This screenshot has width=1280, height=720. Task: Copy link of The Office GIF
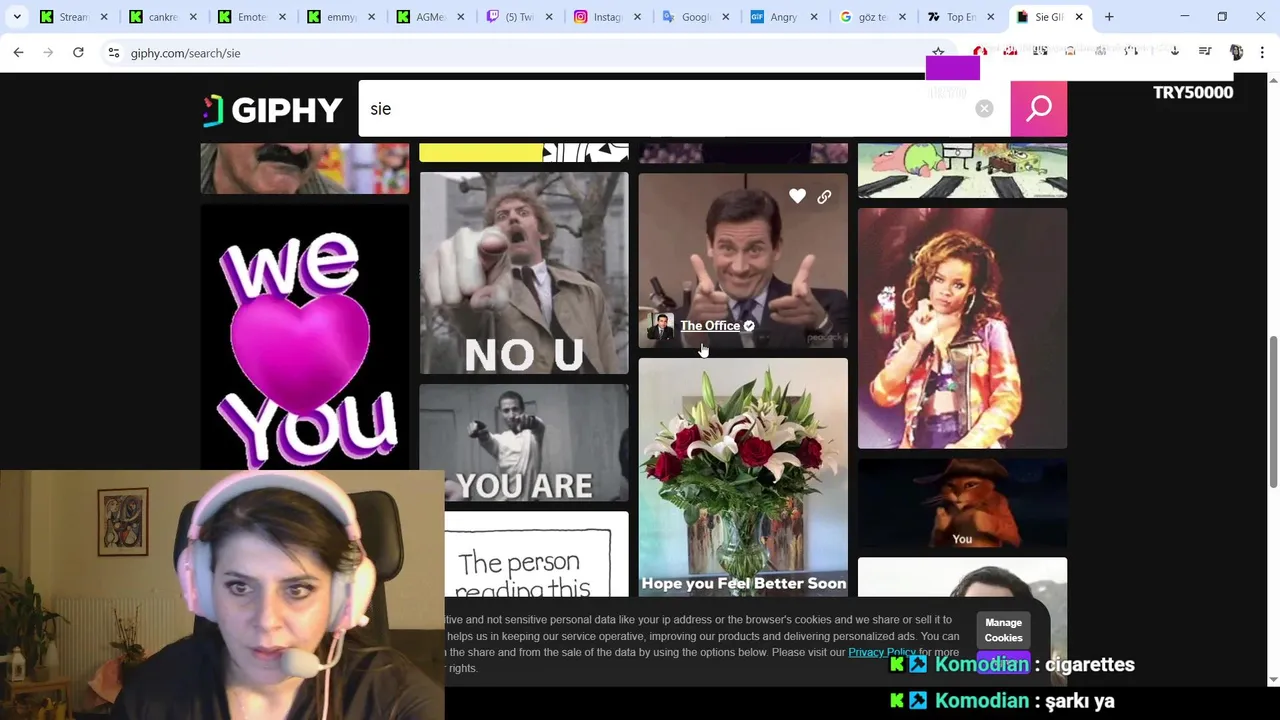point(824,197)
